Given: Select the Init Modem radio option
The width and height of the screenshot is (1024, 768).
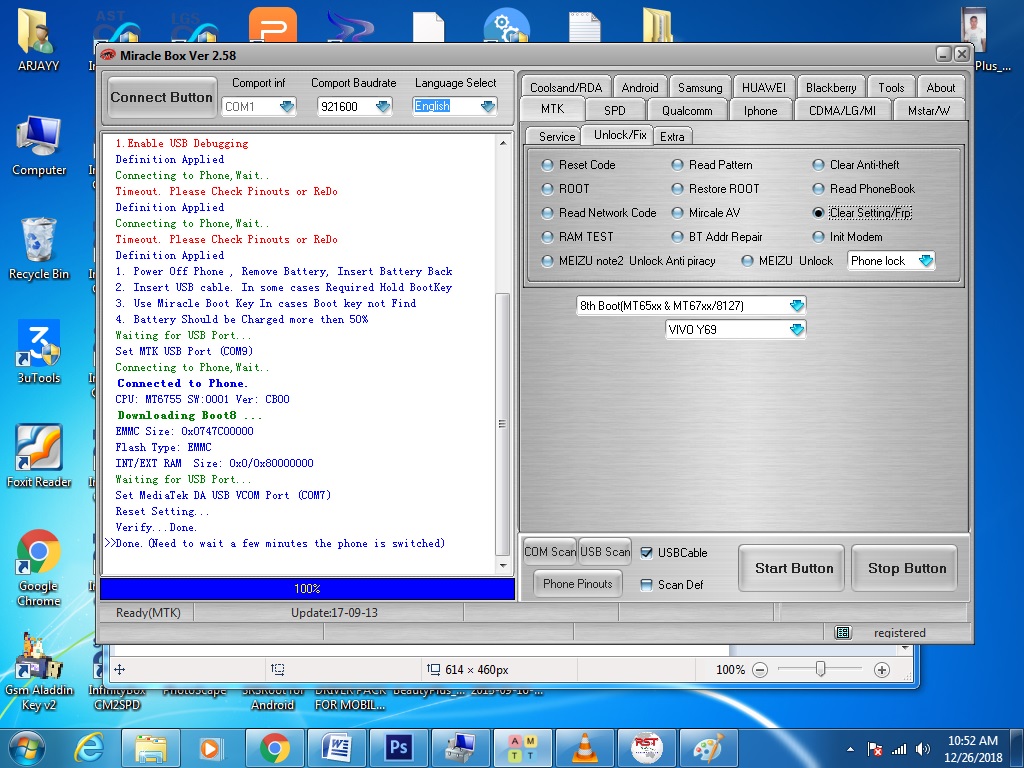Looking at the screenshot, I should coord(818,237).
